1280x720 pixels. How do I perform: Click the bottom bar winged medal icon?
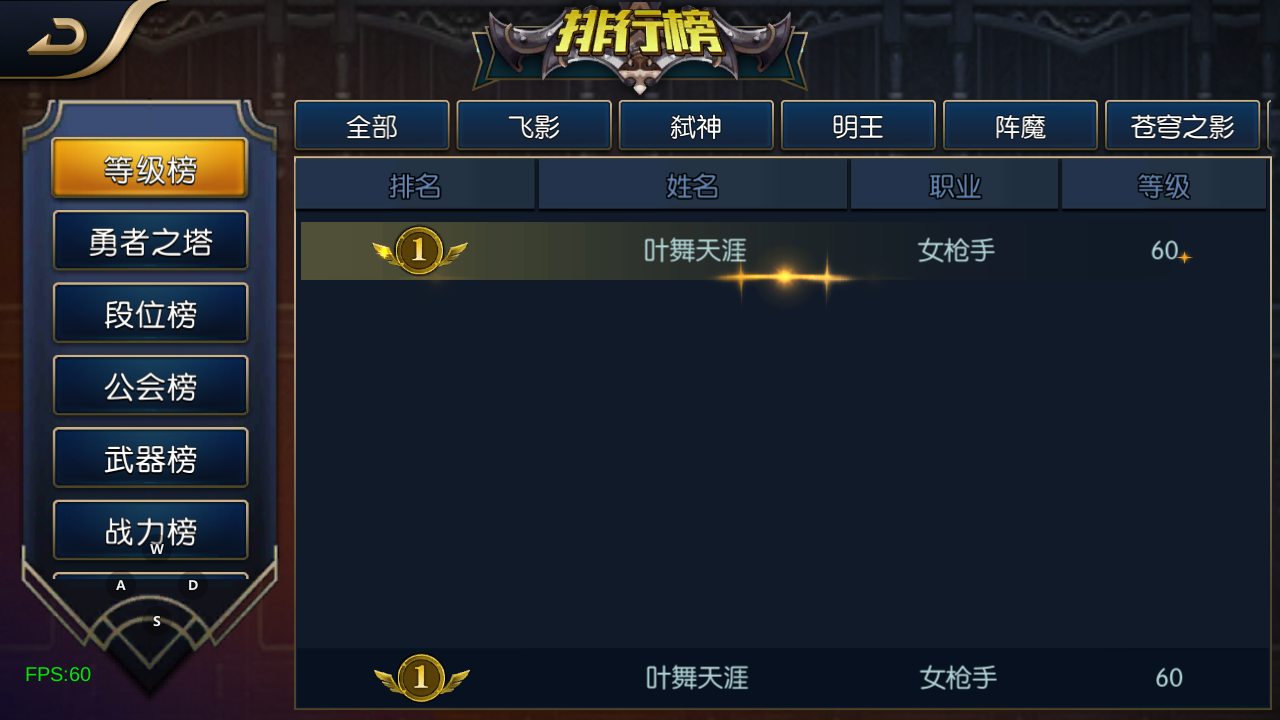[x=421, y=678]
